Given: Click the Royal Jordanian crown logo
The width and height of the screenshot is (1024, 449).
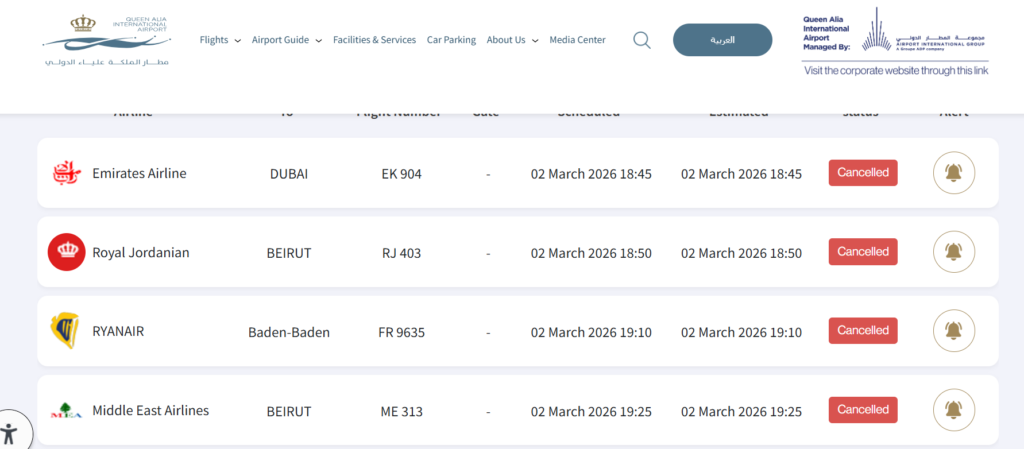Looking at the screenshot, I should pyautogui.click(x=66, y=252).
